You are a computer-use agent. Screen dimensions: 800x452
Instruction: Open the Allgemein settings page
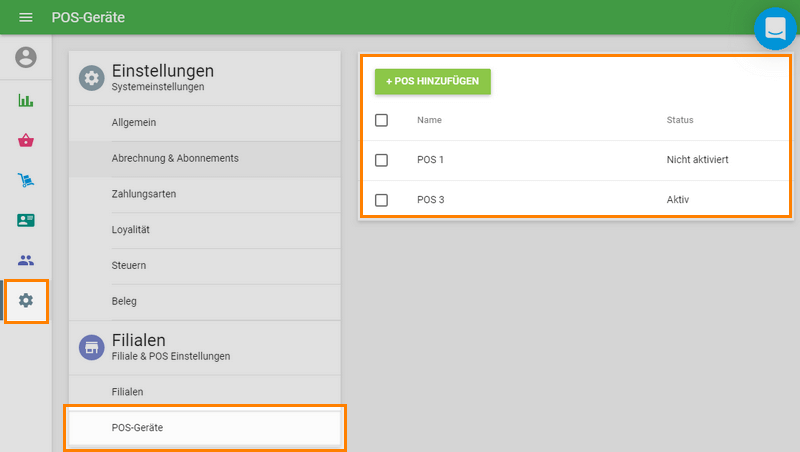tap(205, 122)
